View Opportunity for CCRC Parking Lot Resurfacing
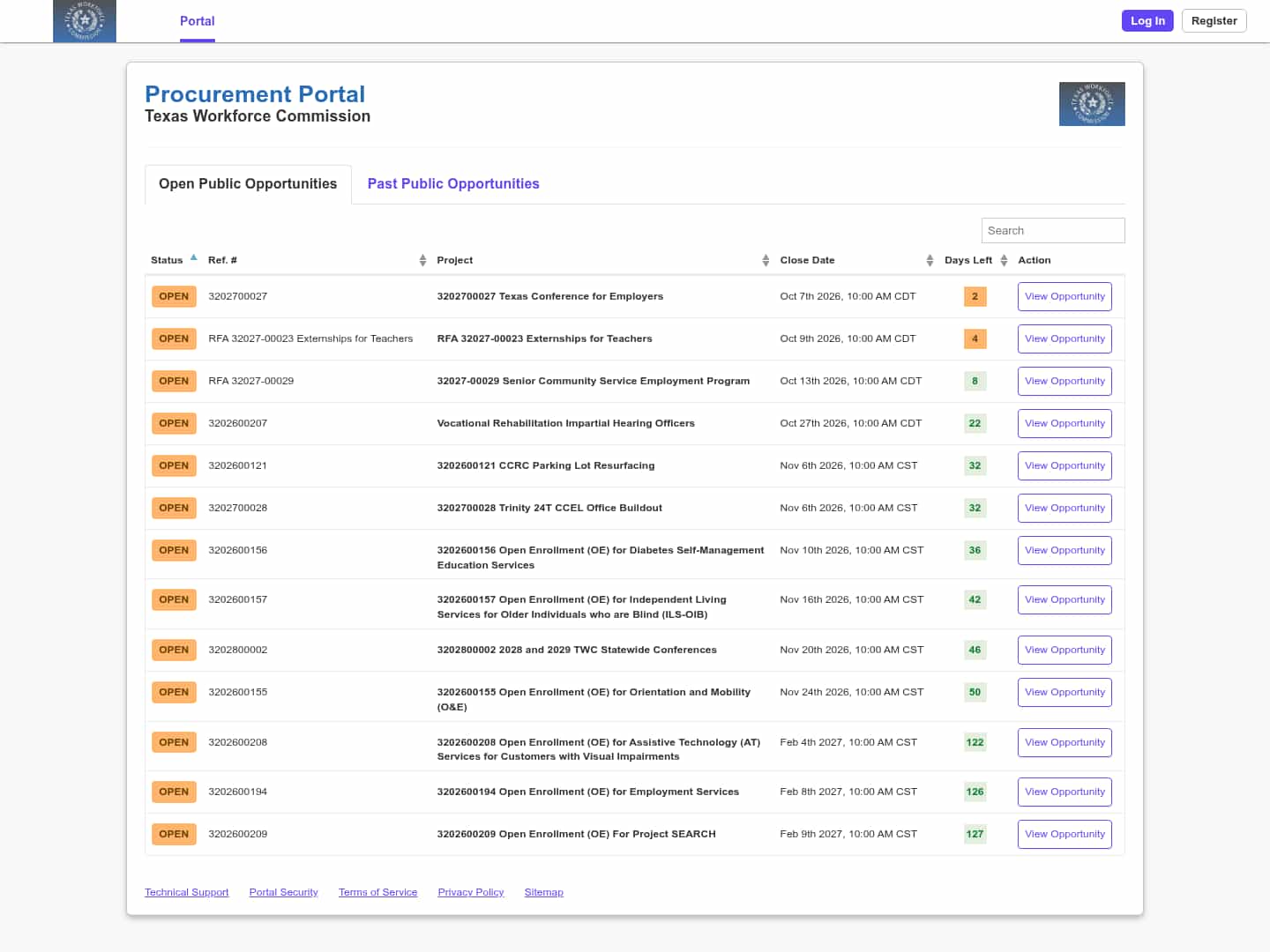The width and height of the screenshot is (1270, 952). pos(1065,466)
